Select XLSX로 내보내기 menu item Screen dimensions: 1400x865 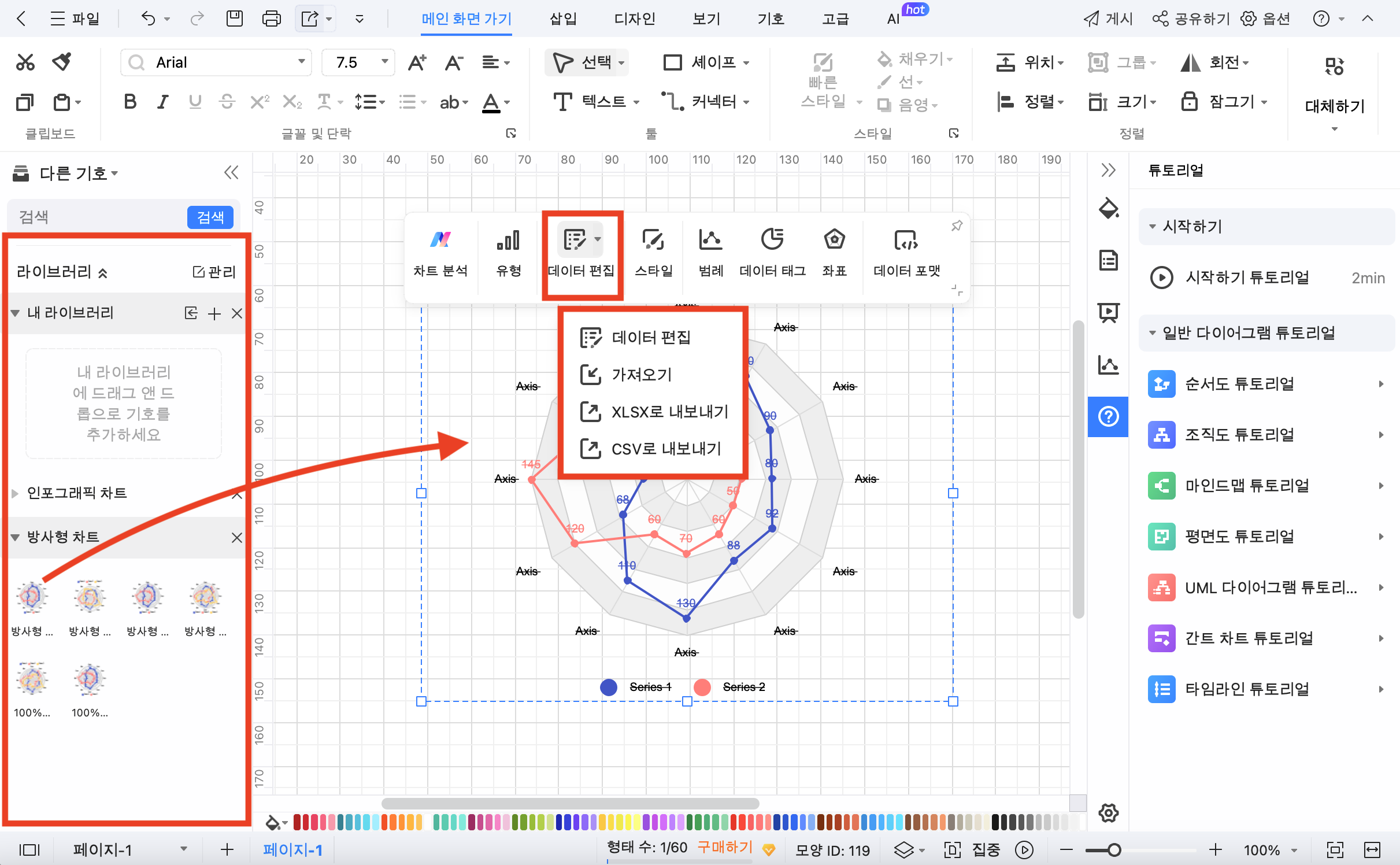tap(653, 412)
